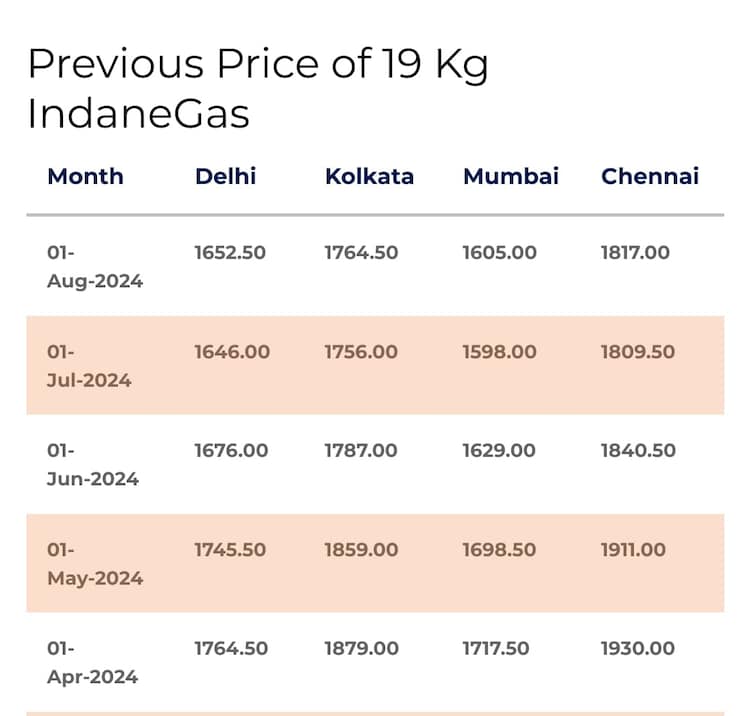Click Kolkata price 1859.00 for May

click(361, 550)
